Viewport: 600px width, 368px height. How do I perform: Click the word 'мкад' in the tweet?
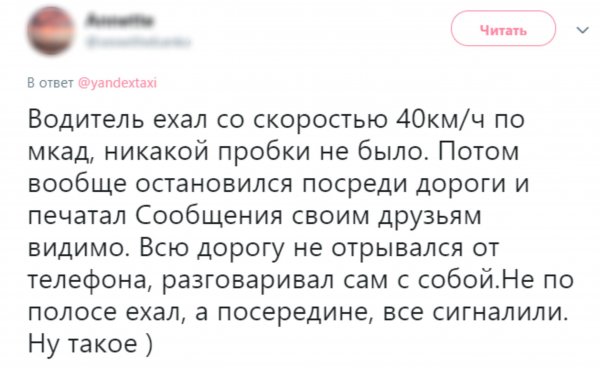tap(61, 152)
